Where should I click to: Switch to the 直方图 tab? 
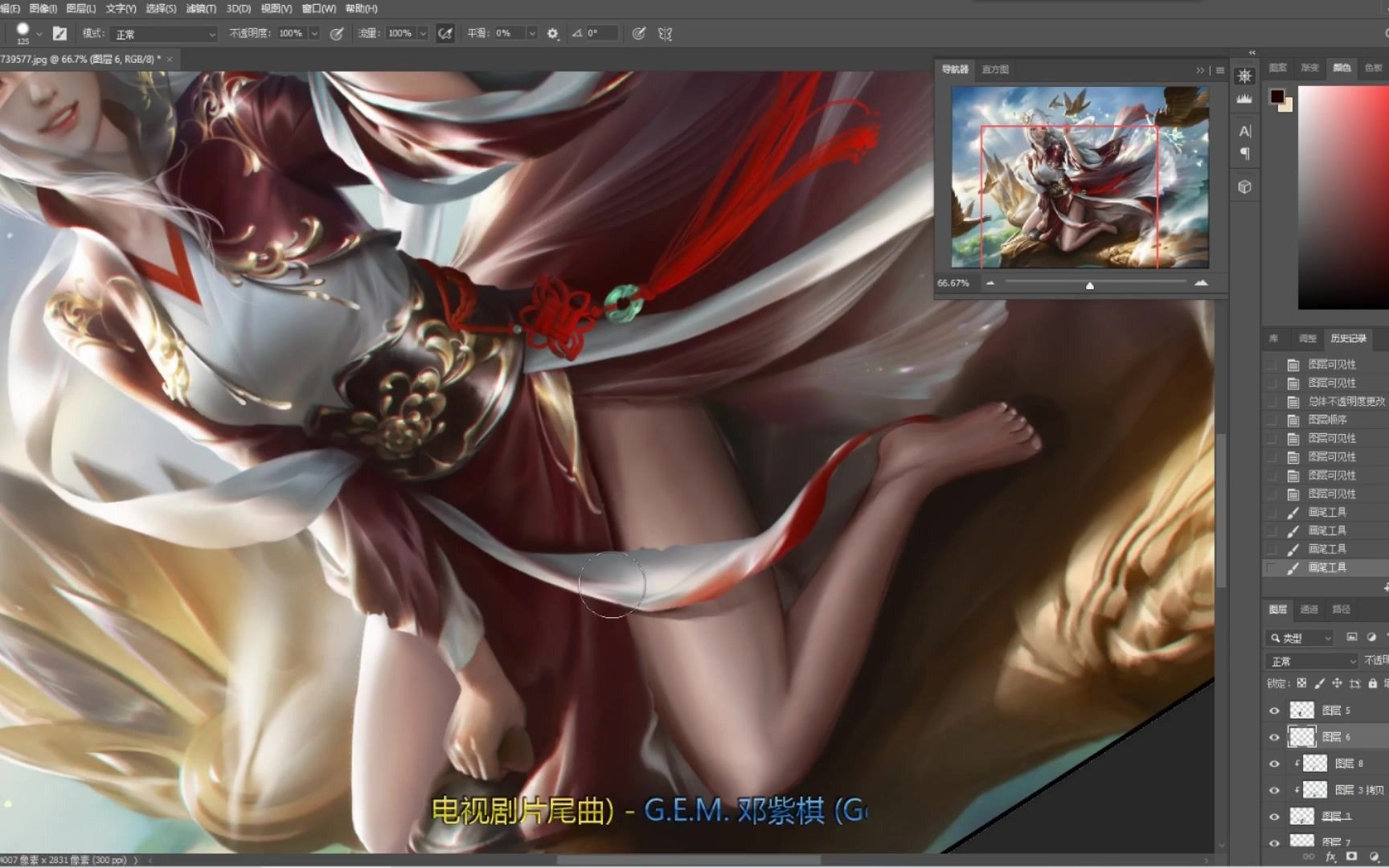click(x=995, y=70)
